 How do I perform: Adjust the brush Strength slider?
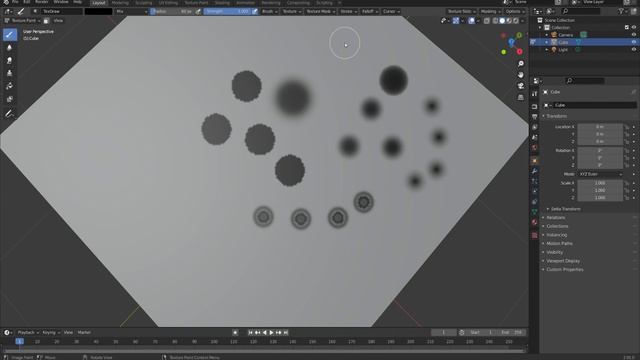click(227, 11)
